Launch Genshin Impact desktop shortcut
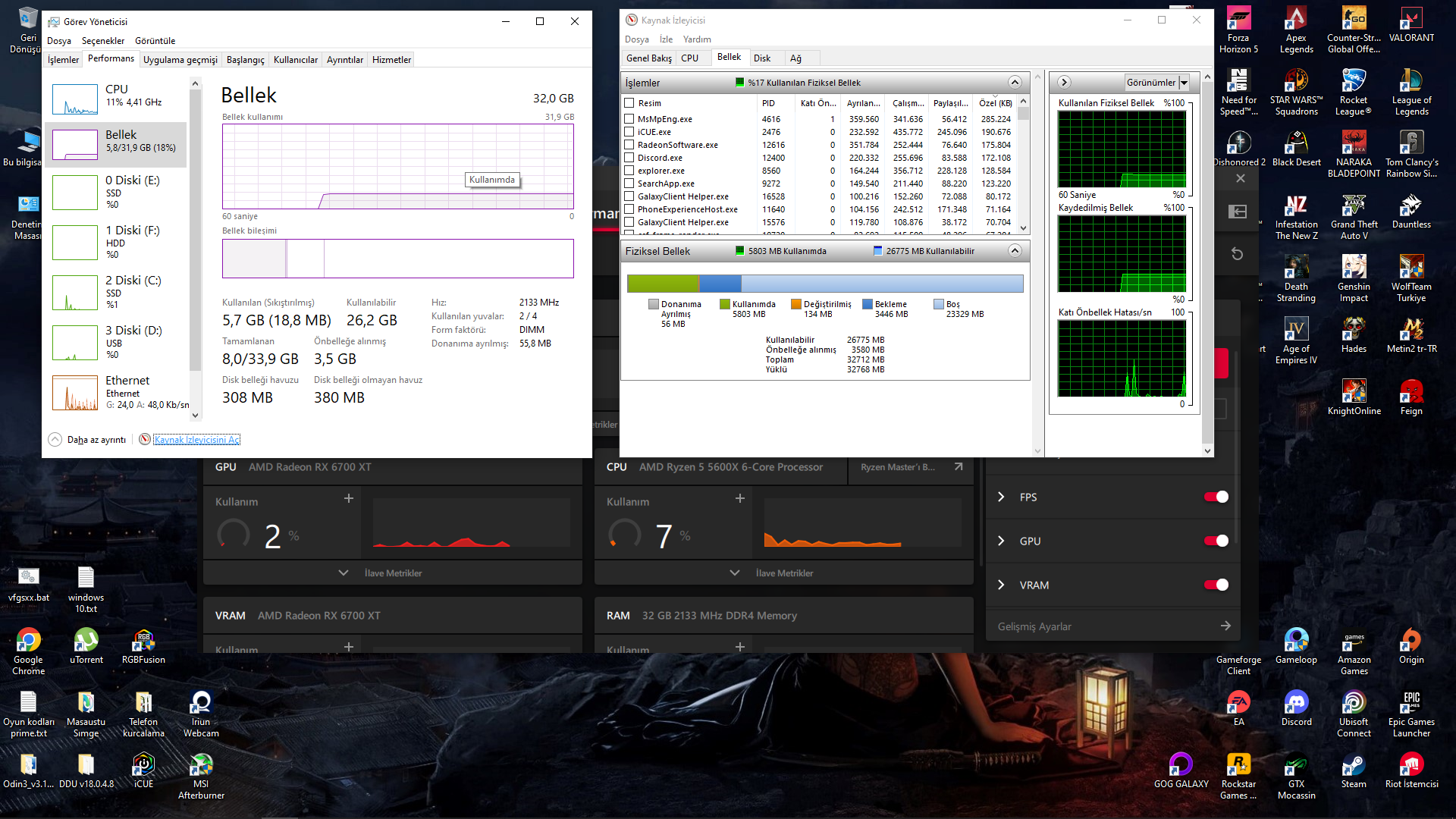1456x819 pixels. coord(1354,279)
